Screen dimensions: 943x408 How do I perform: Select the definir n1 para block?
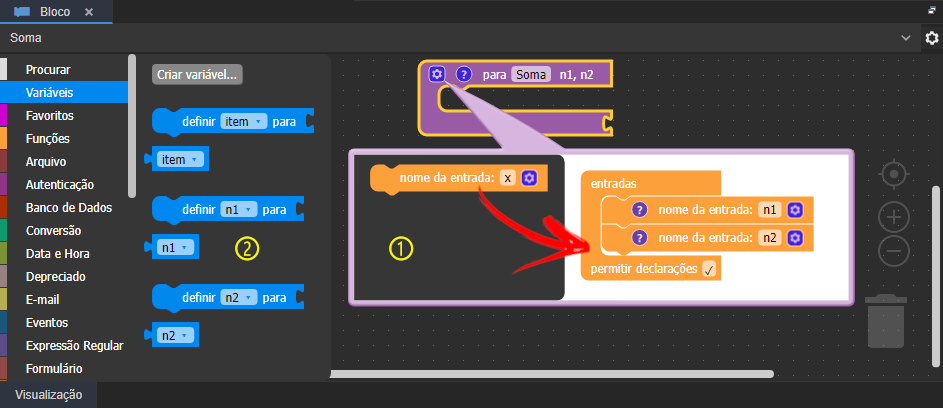[229, 210]
